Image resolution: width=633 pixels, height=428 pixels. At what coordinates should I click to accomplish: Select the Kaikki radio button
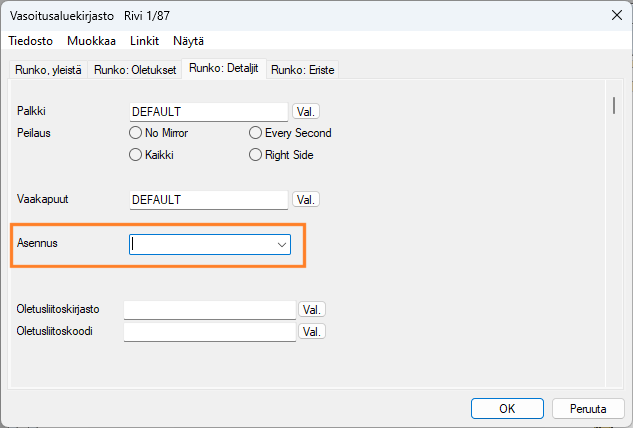pos(135,155)
